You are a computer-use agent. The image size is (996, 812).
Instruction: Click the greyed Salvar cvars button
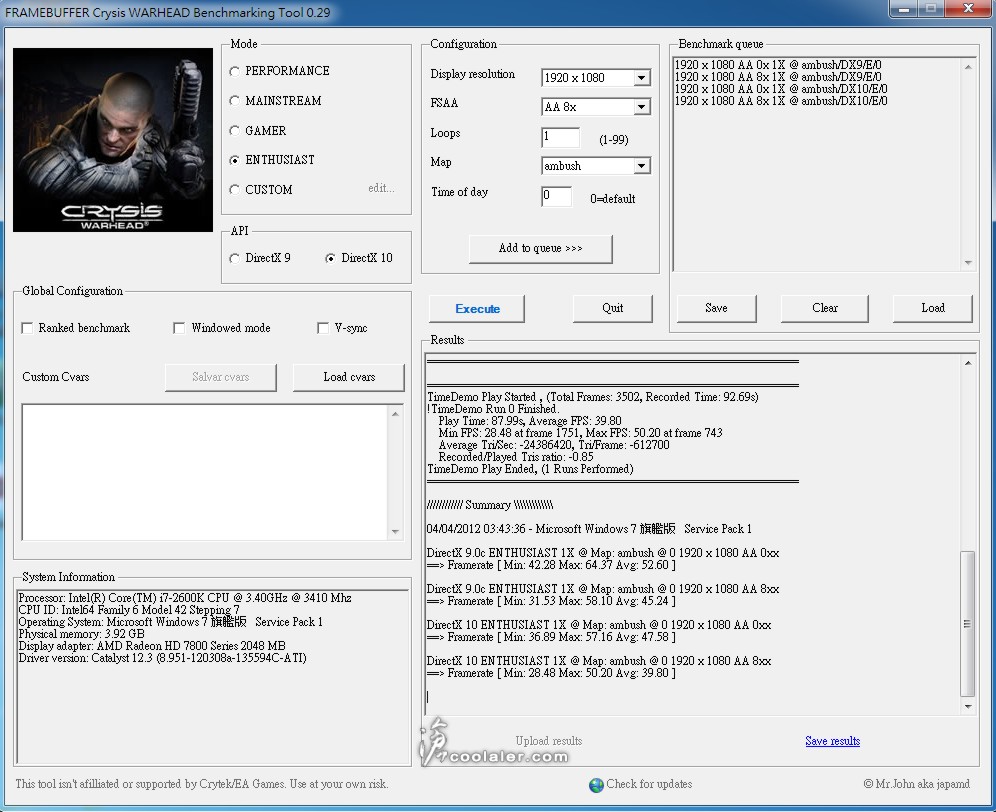tap(220, 377)
